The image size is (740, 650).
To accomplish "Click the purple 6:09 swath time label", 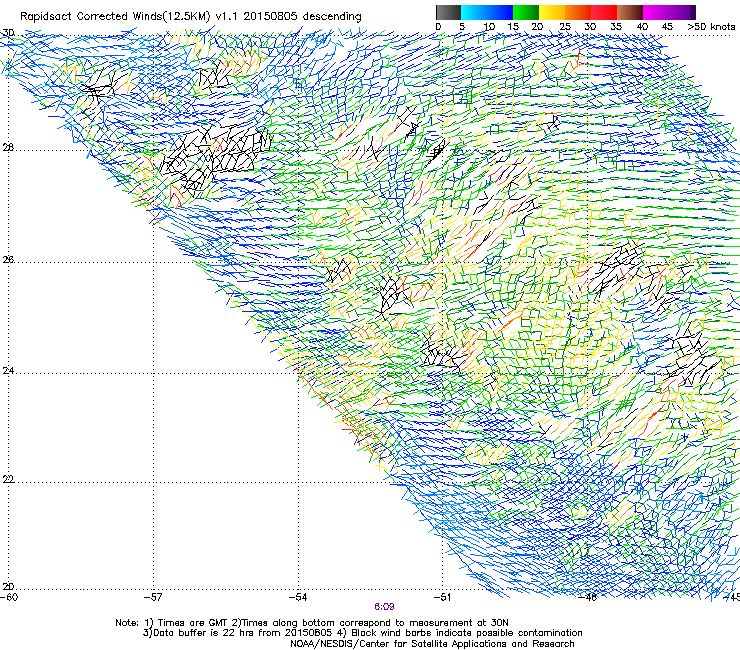I will click(384, 607).
